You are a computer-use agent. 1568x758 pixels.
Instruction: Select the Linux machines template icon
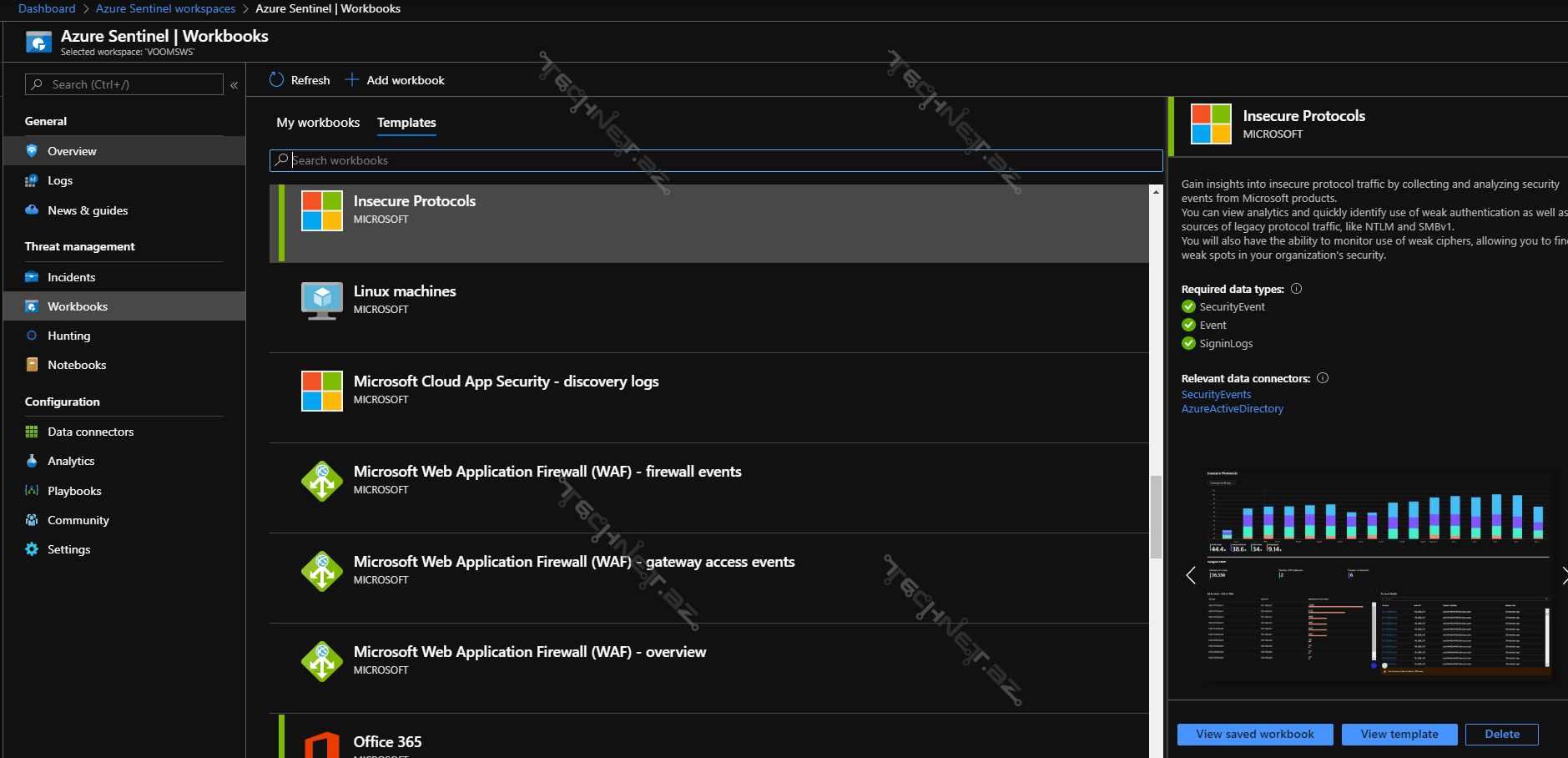pos(322,301)
